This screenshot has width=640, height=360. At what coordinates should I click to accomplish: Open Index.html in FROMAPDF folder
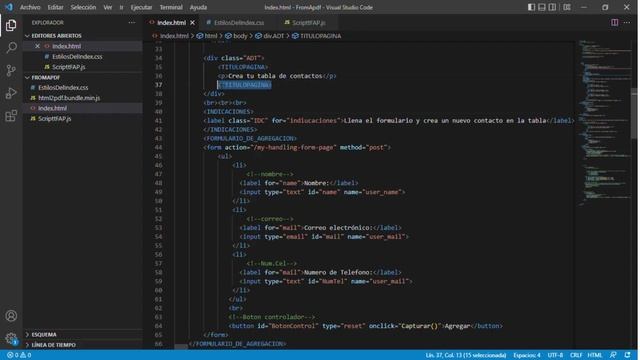52,108
